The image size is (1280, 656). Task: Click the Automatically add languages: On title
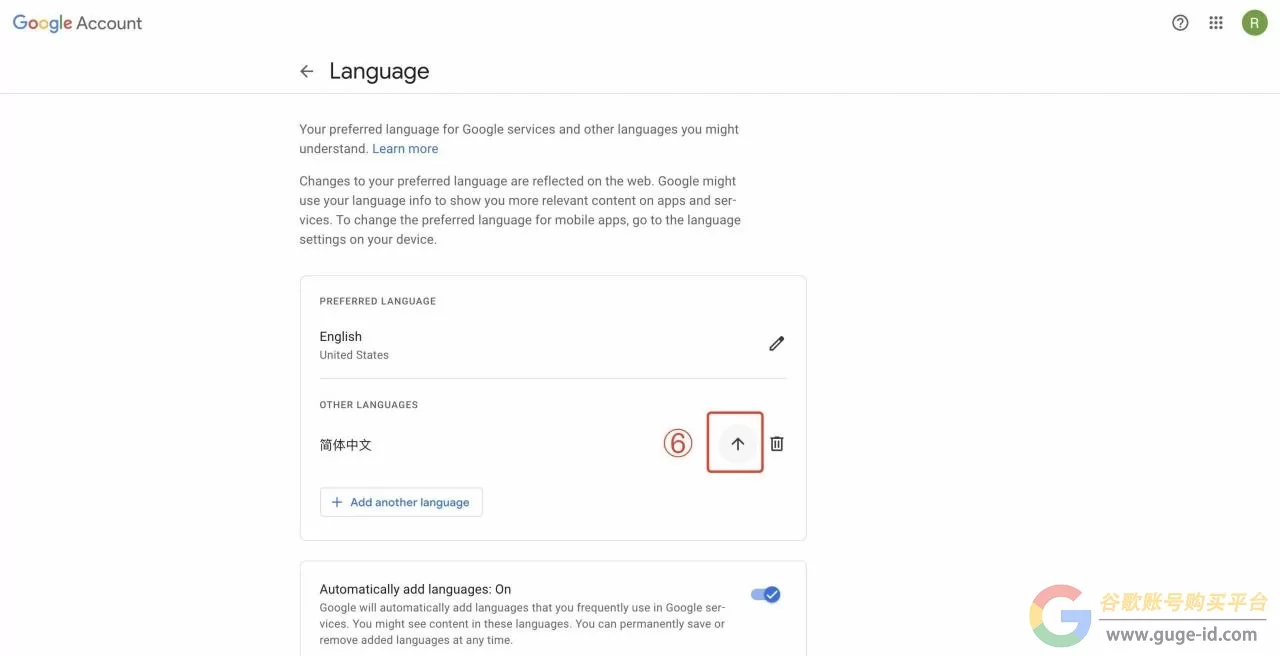point(415,590)
